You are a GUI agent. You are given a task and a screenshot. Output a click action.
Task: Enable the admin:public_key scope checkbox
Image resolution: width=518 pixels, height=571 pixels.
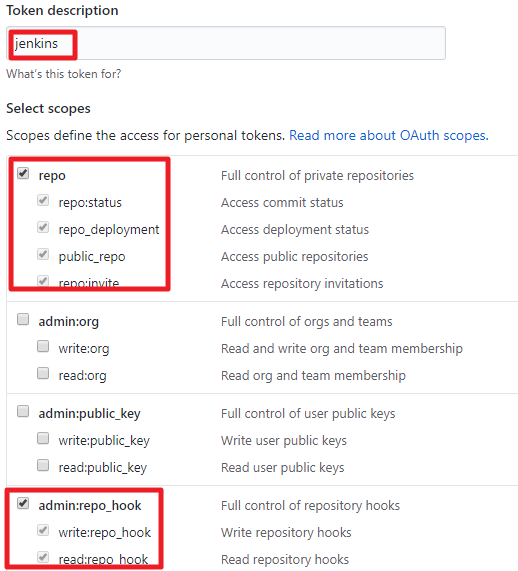coord(23,411)
